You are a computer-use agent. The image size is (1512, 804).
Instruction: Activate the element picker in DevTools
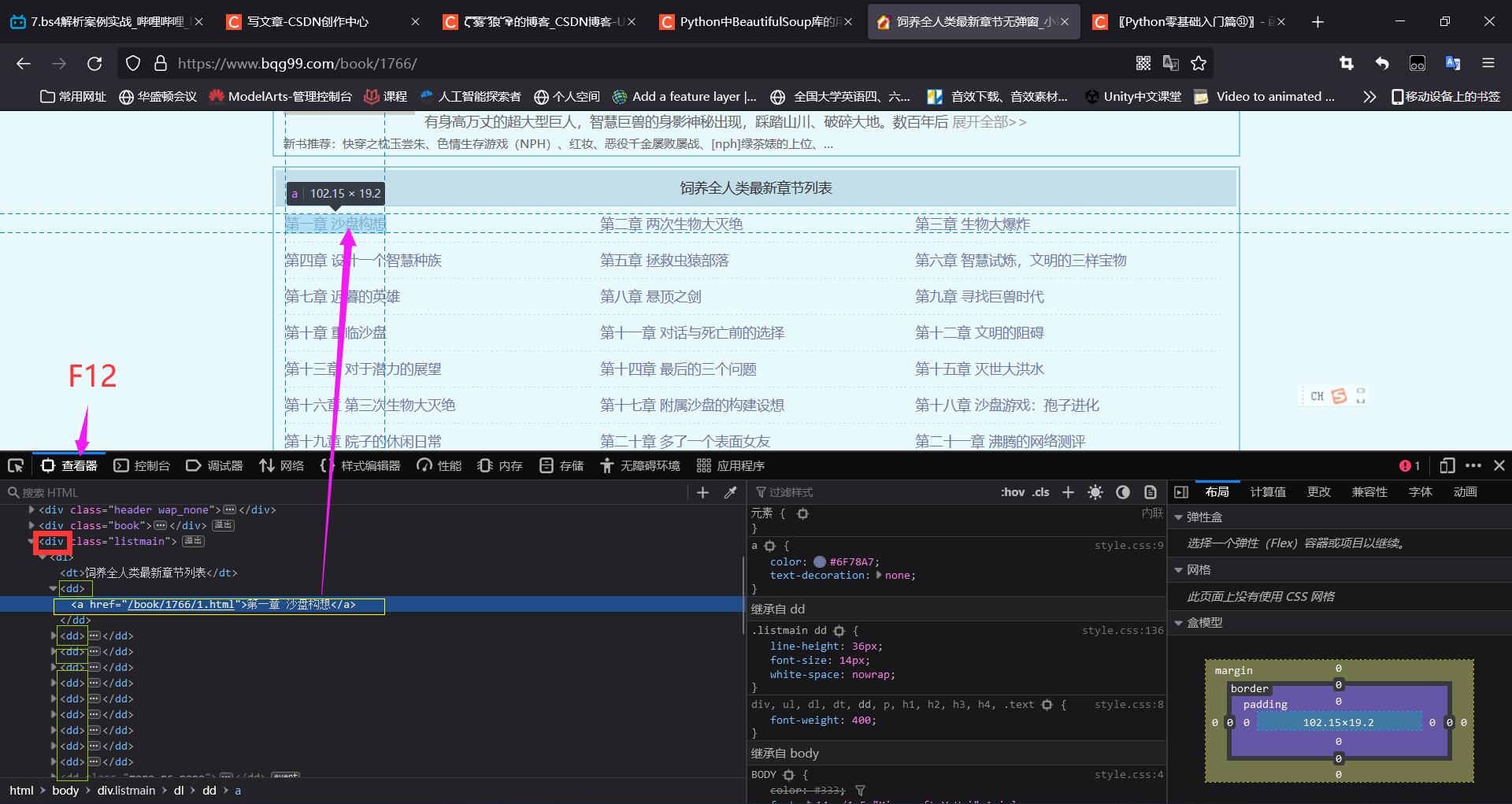coord(16,465)
